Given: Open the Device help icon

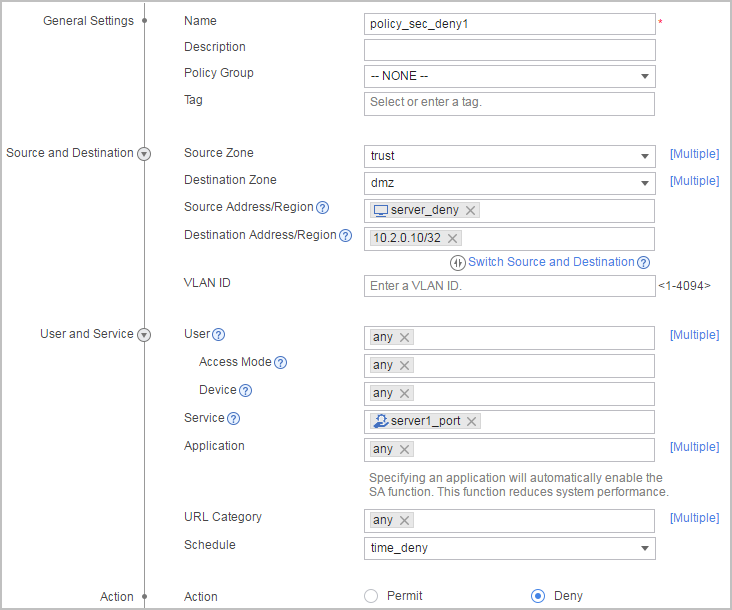Looking at the screenshot, I should point(246,391).
